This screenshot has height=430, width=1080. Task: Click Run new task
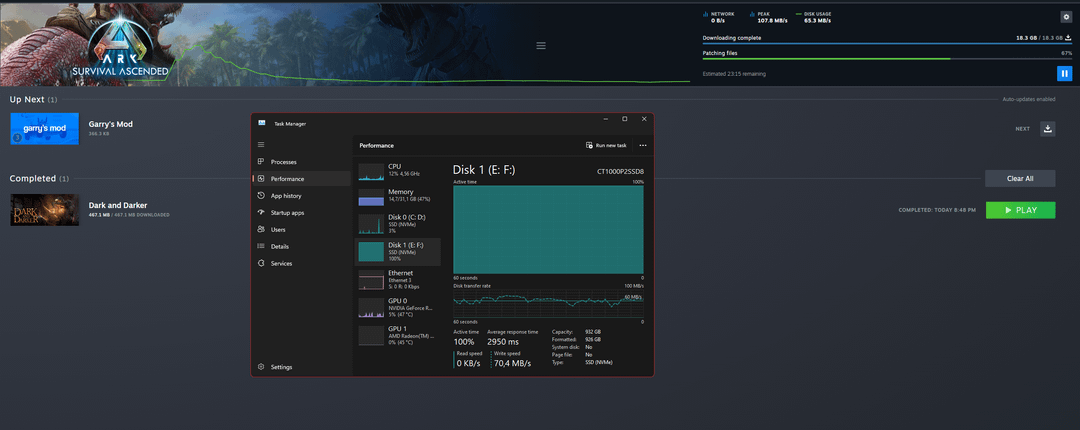606,145
